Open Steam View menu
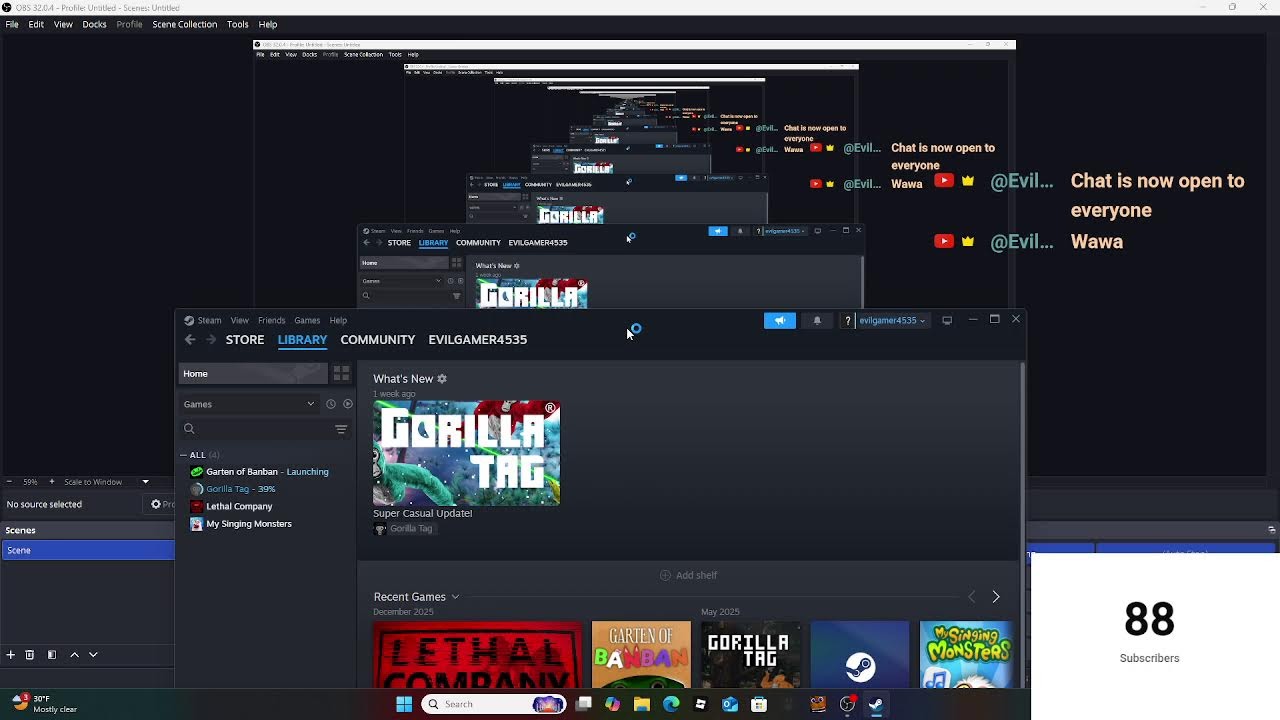 coord(240,320)
